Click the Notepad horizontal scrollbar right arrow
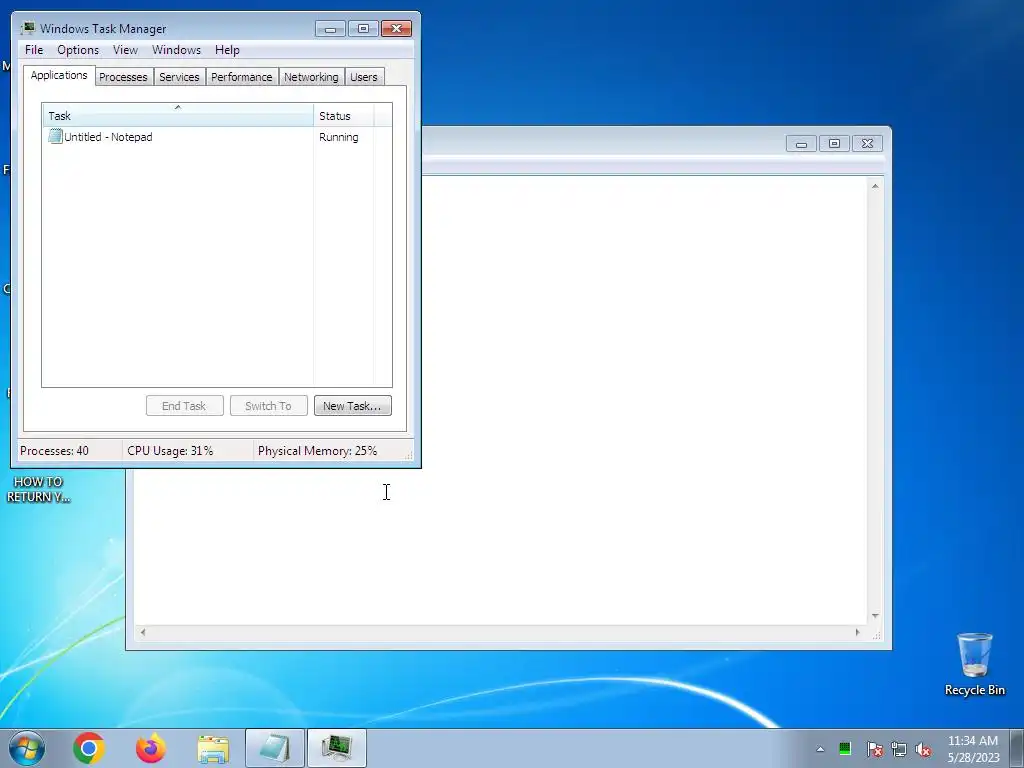 pyautogui.click(x=857, y=632)
